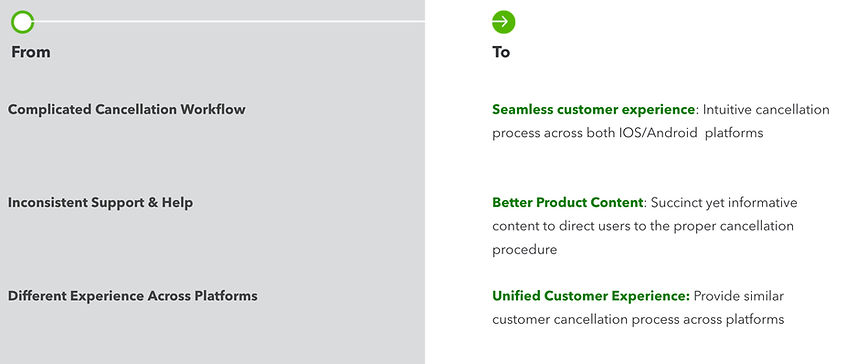Click Different Experience Across Platforms text

pos(133,296)
